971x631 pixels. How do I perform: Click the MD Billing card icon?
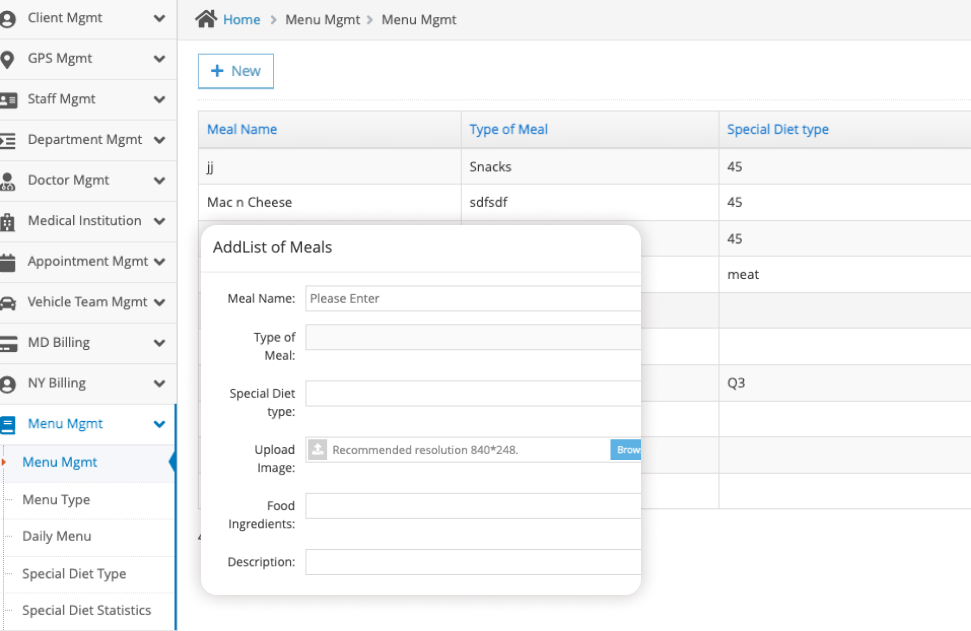(8, 344)
